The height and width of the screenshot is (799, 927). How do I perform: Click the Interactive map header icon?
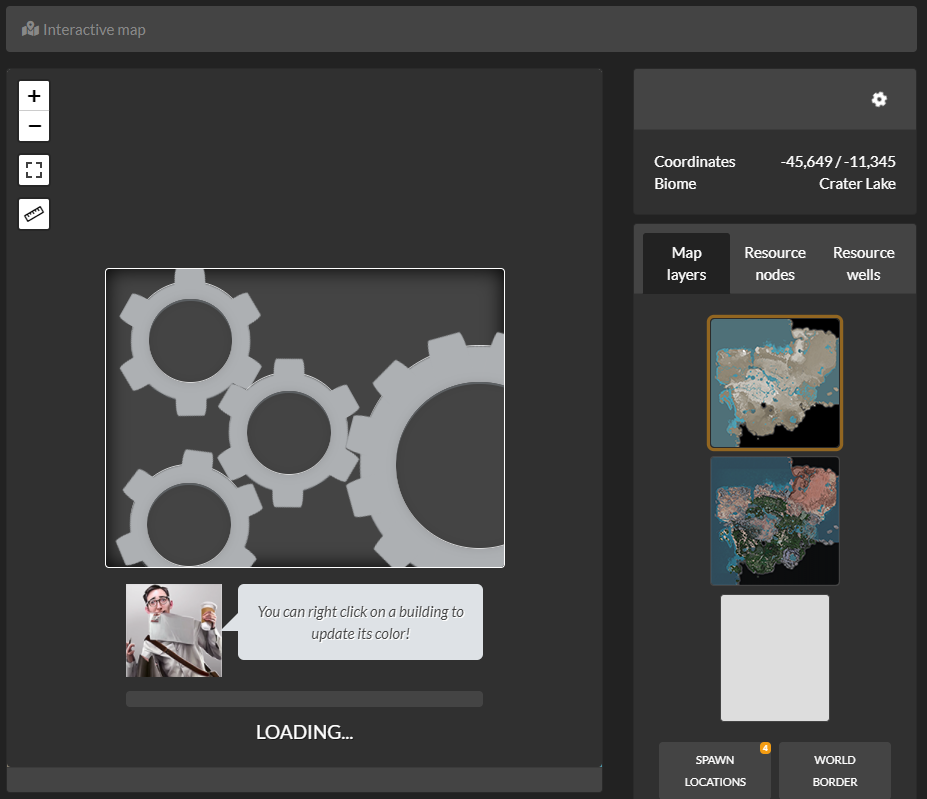click(31, 29)
